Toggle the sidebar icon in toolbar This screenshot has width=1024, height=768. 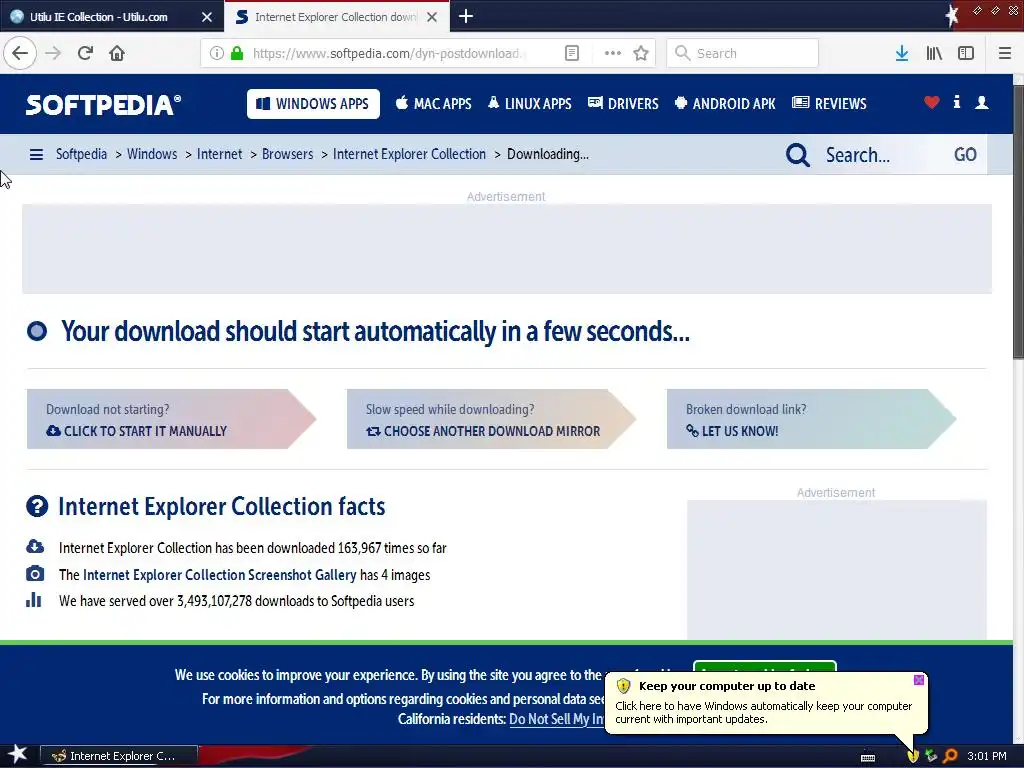click(x=966, y=53)
